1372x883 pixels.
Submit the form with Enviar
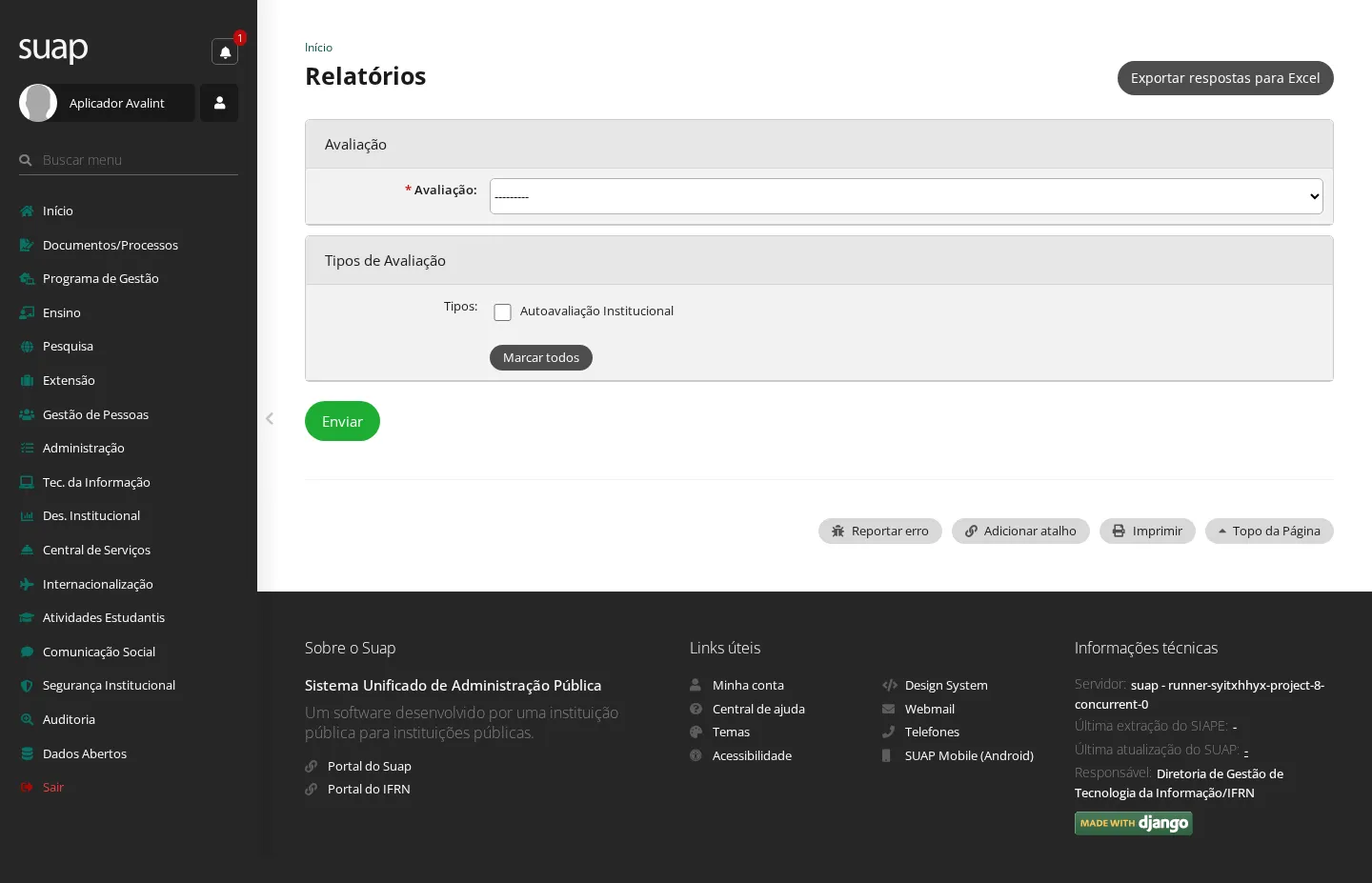point(342,421)
